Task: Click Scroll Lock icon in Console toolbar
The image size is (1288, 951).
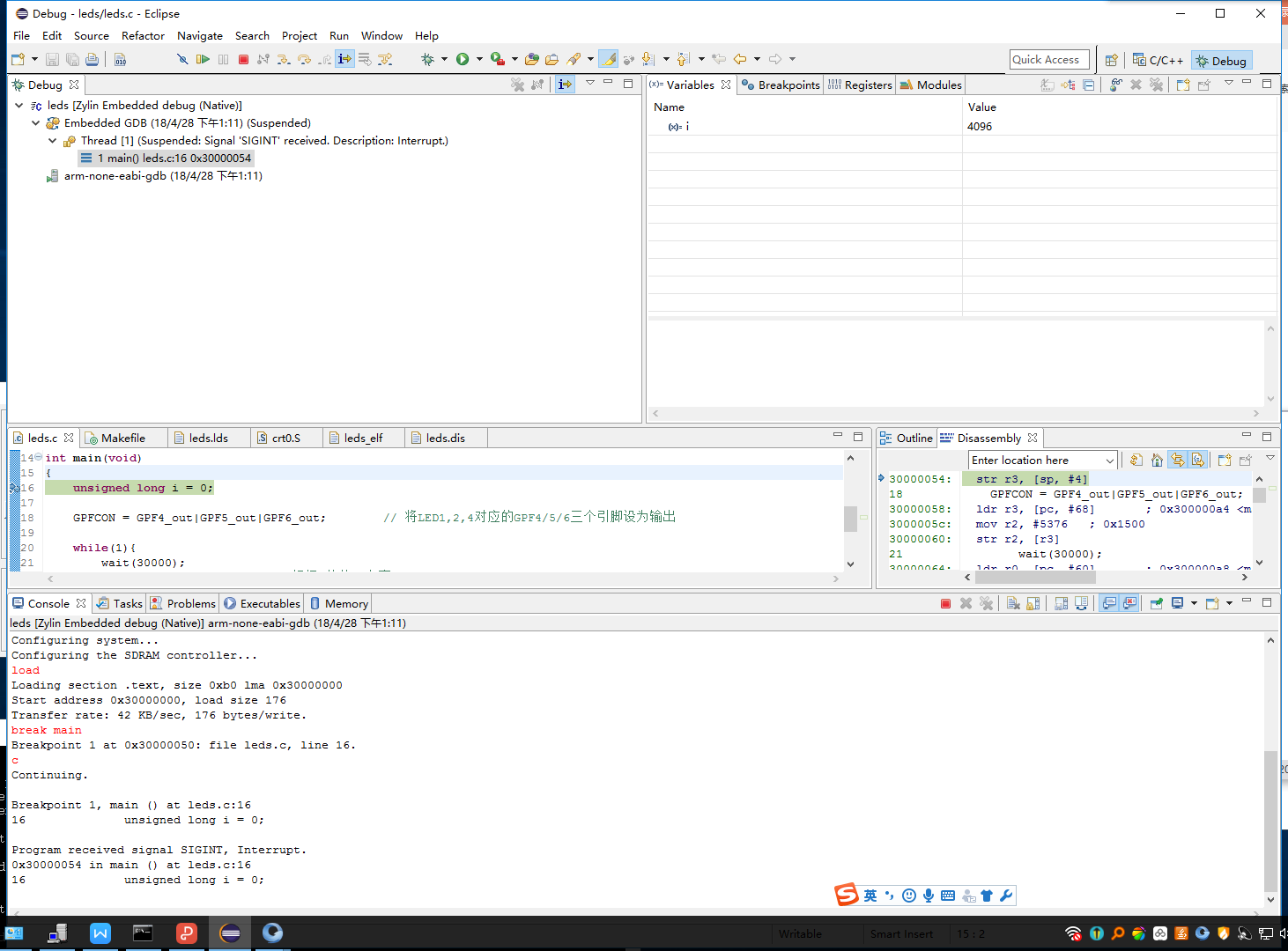Action: 1033,603
